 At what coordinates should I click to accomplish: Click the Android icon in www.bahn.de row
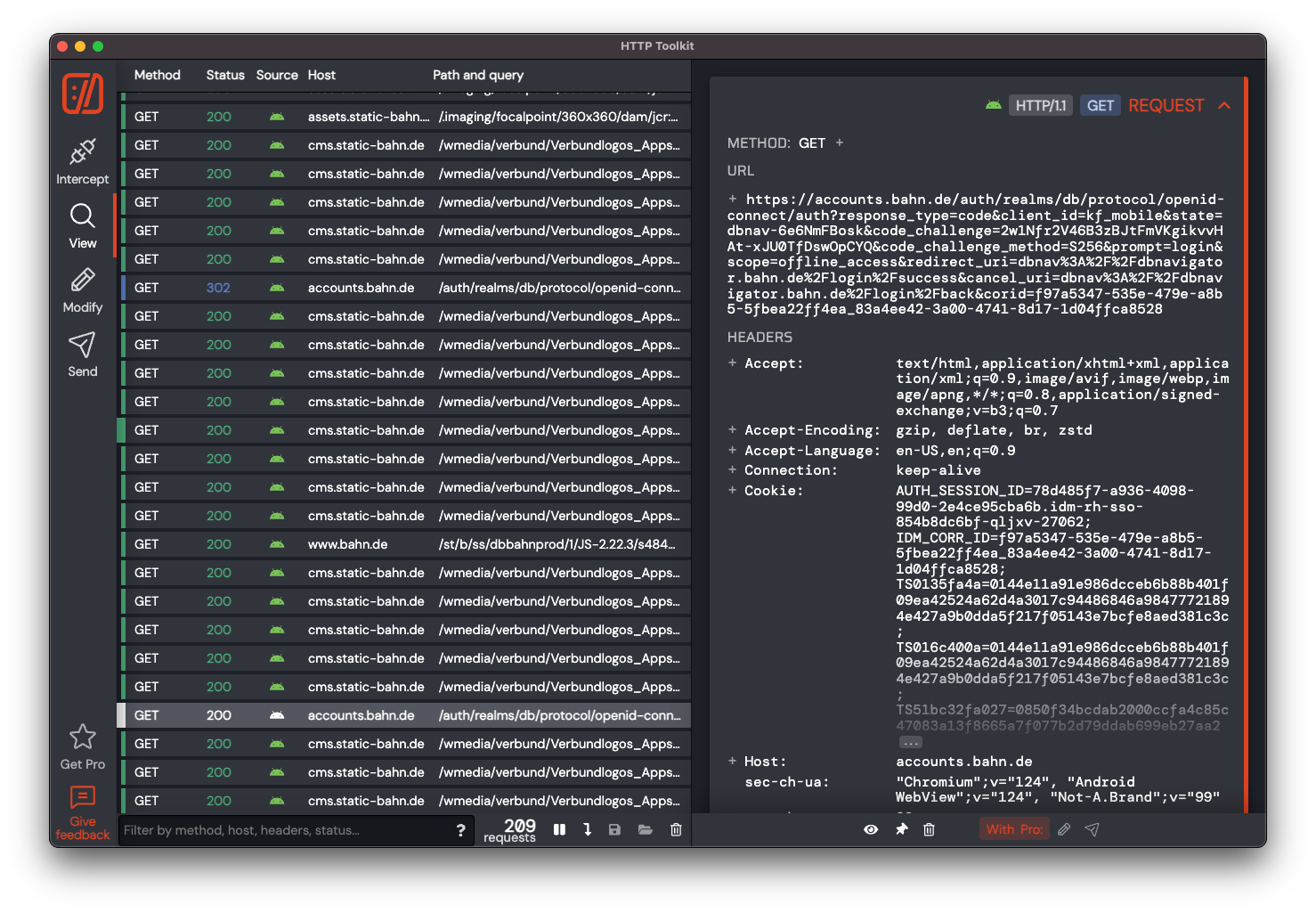pyautogui.click(x=277, y=544)
